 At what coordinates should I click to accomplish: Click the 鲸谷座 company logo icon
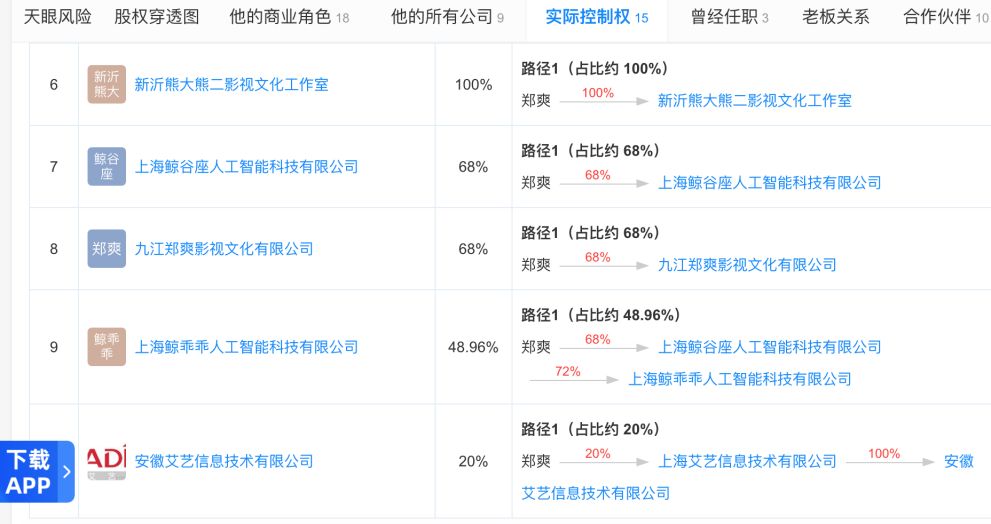106,166
